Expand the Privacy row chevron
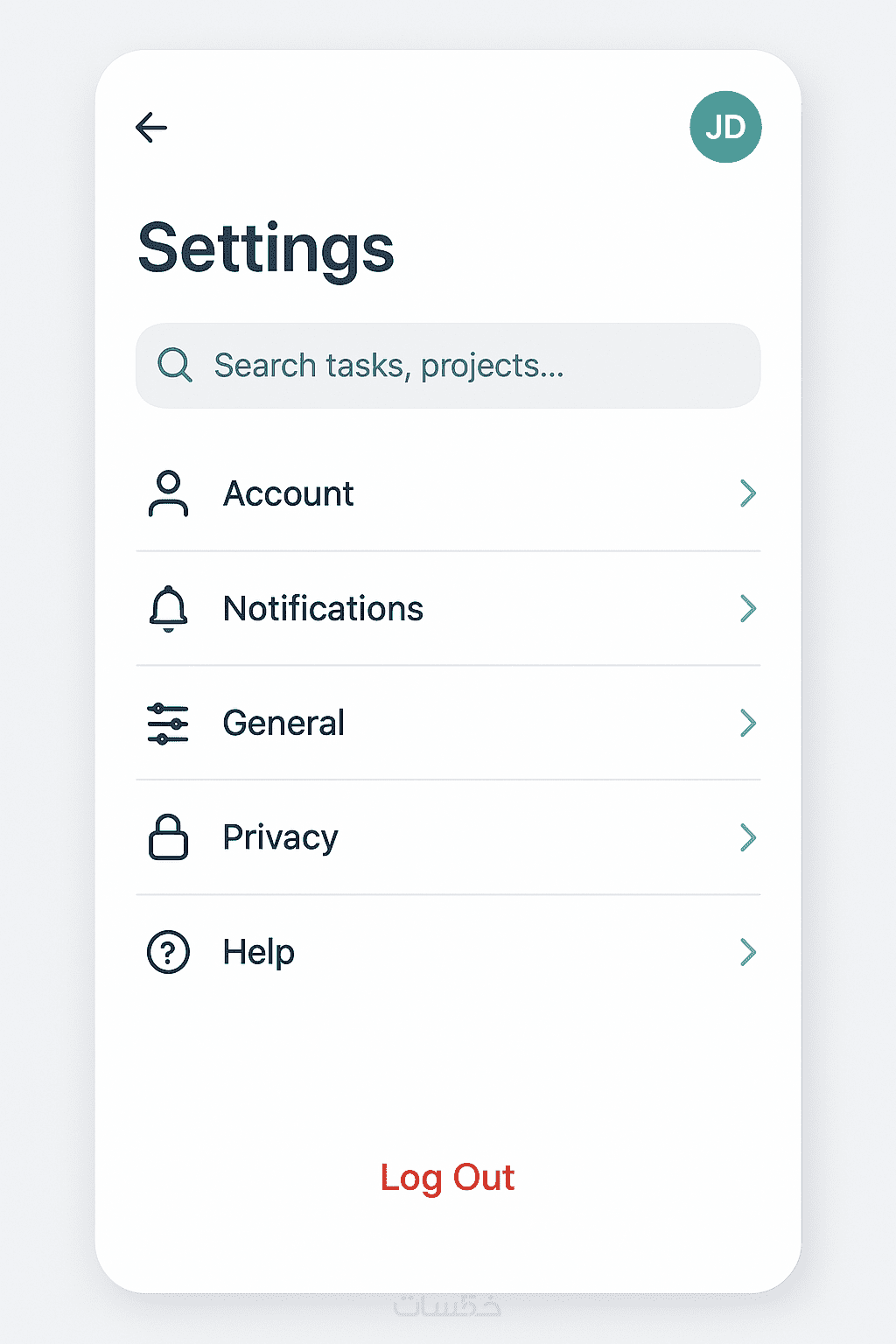 coord(747,837)
